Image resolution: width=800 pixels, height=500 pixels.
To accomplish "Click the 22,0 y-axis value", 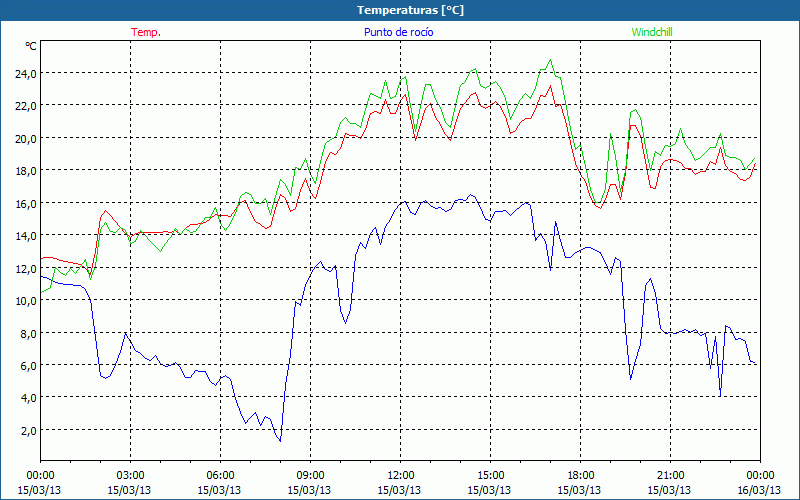I will [26, 106].
